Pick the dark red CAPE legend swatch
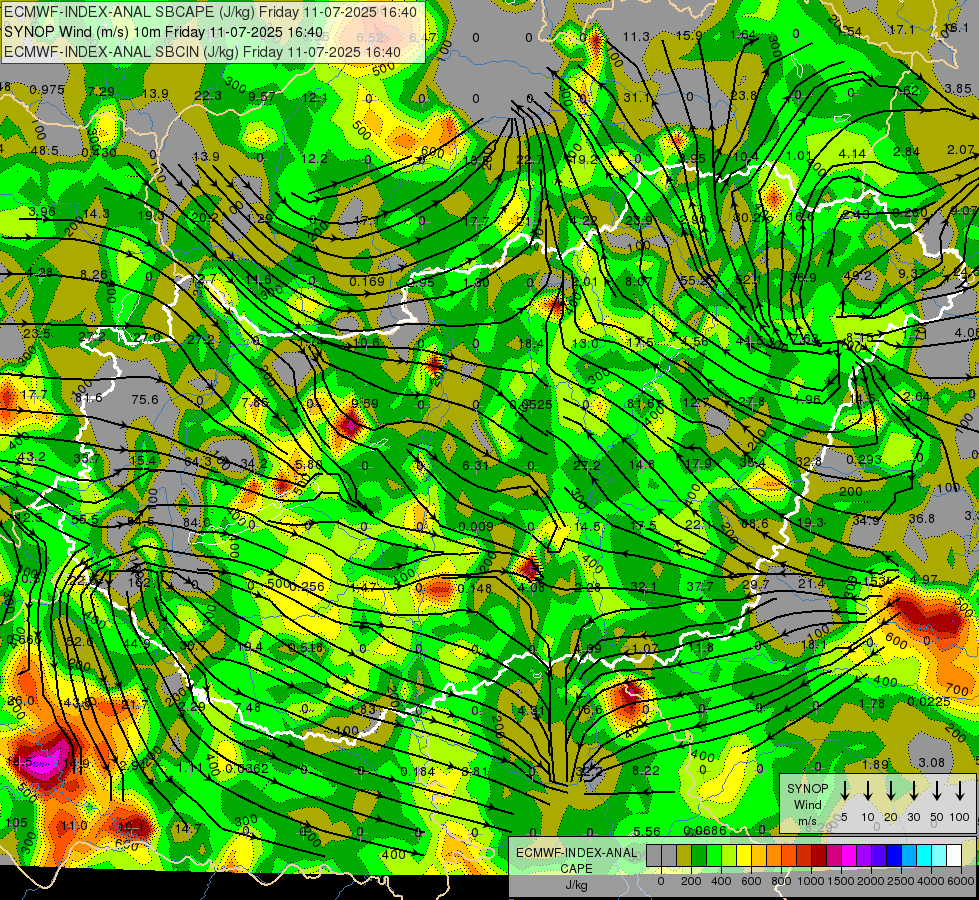 pyautogui.click(x=819, y=855)
